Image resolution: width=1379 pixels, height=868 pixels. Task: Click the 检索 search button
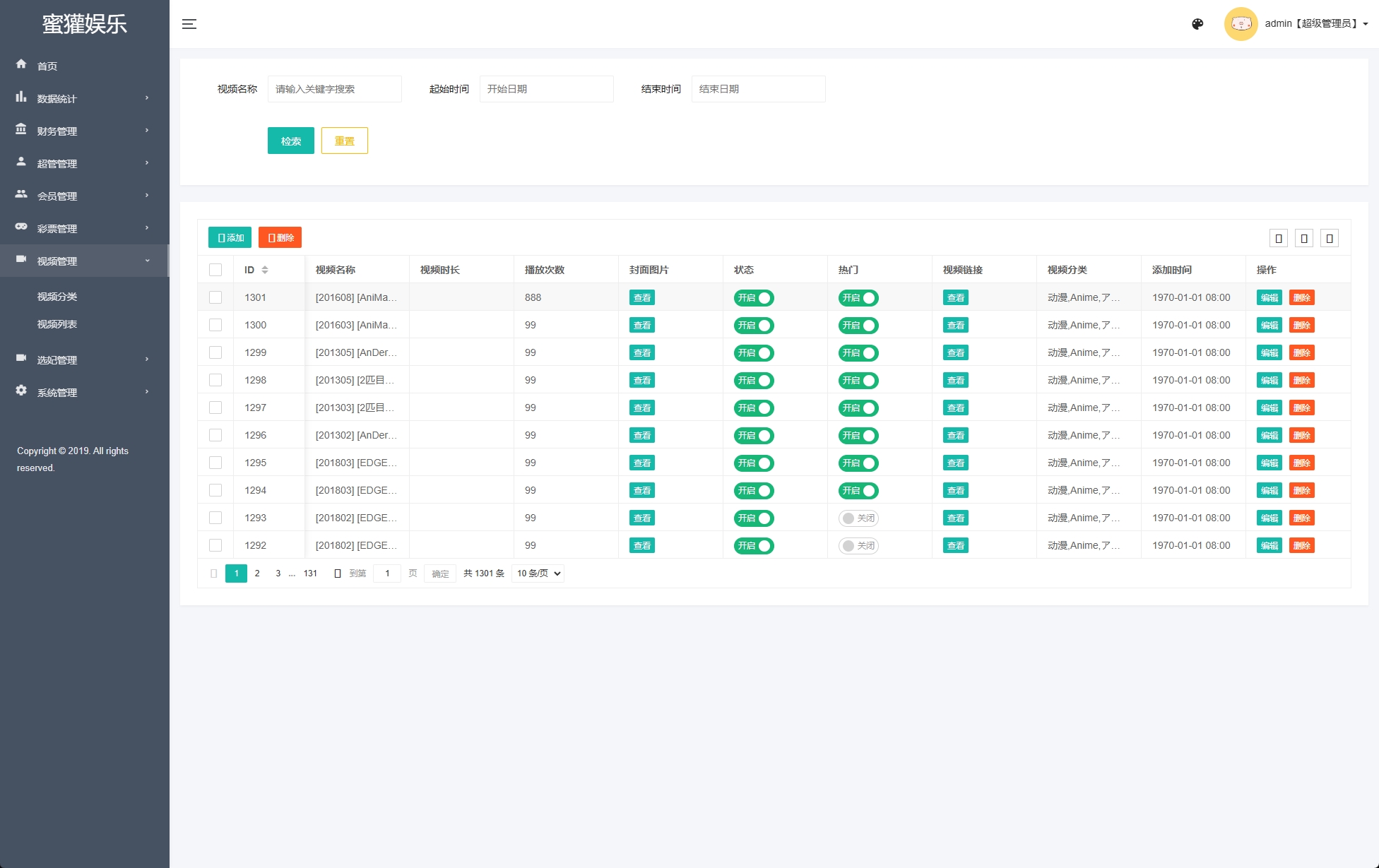tap(290, 141)
